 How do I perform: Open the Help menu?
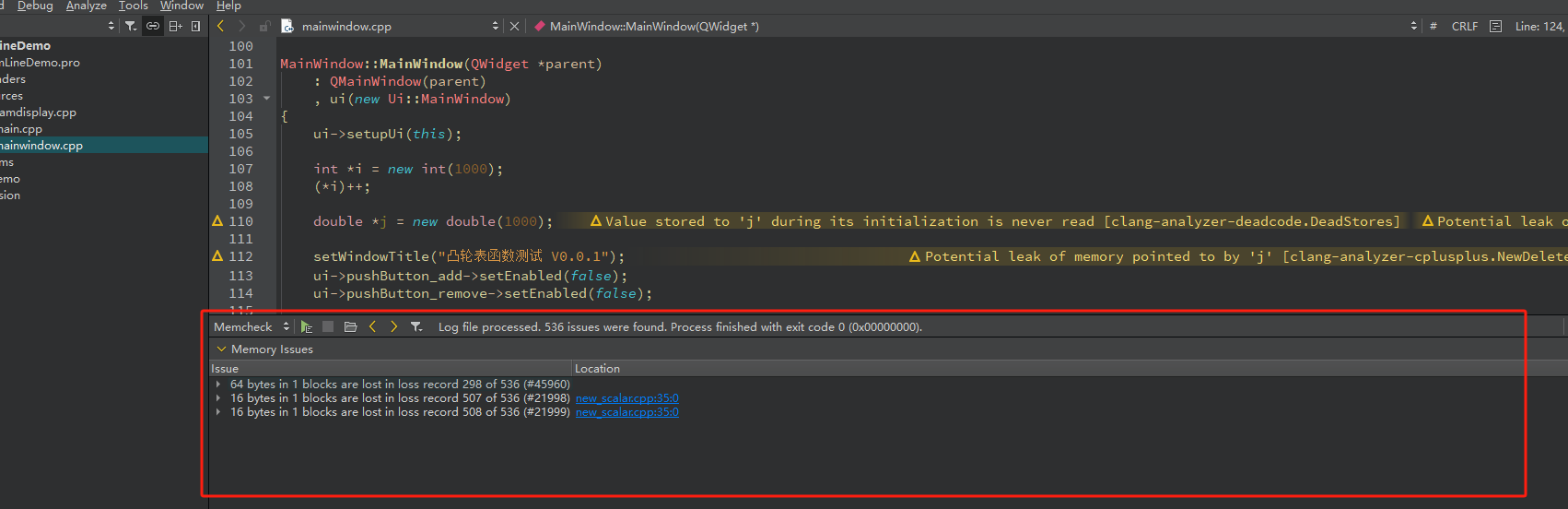228,6
